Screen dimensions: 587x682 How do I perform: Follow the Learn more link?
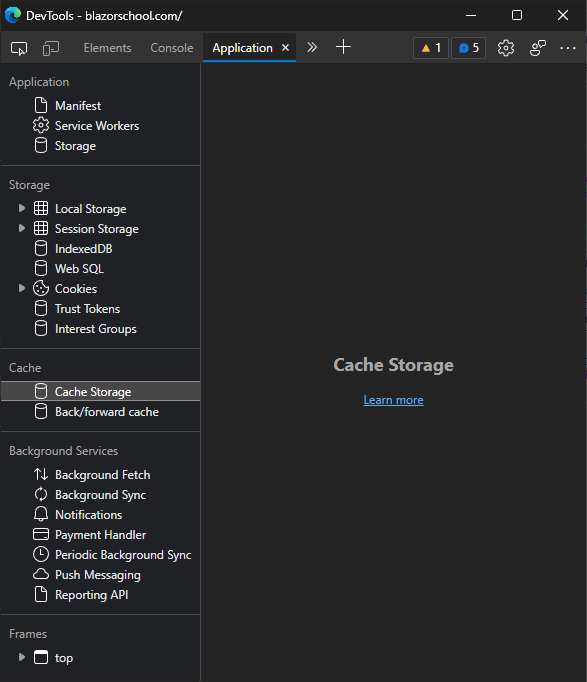pos(393,400)
